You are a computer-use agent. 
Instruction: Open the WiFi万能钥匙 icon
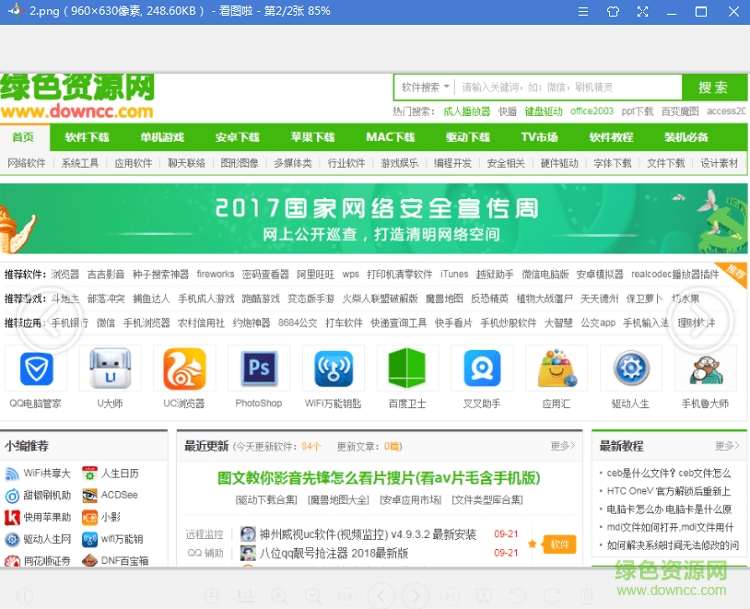[333, 368]
